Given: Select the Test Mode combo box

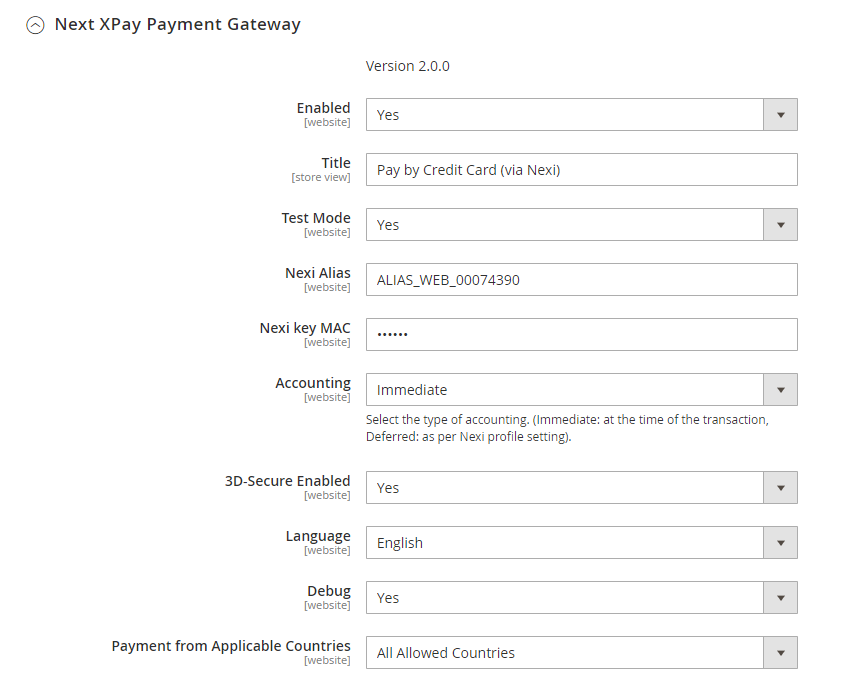Looking at the screenshot, I should click(565, 225).
